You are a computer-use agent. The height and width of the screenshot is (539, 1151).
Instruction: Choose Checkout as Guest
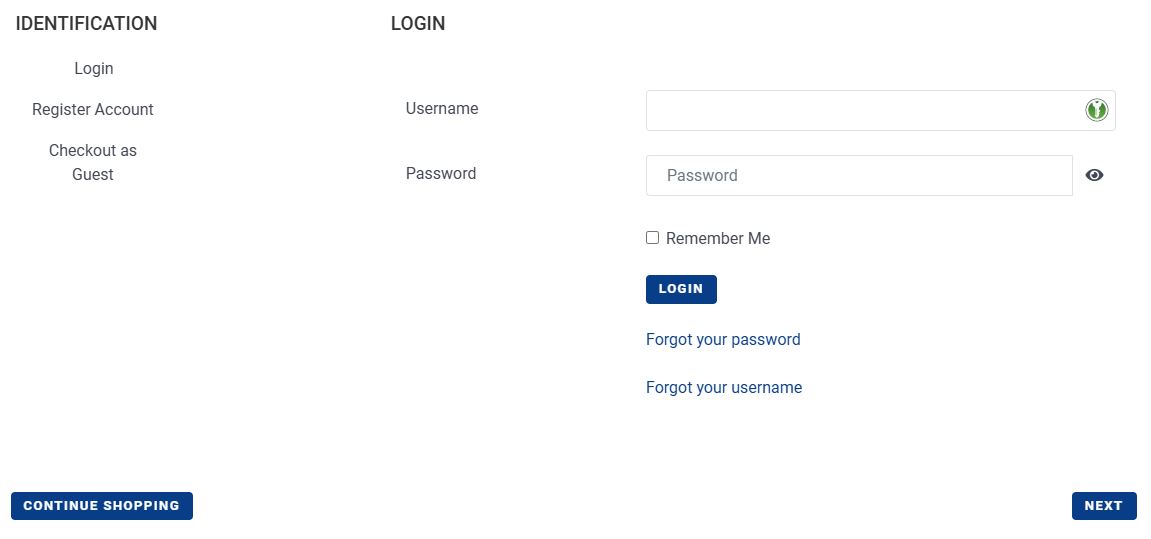[93, 162]
